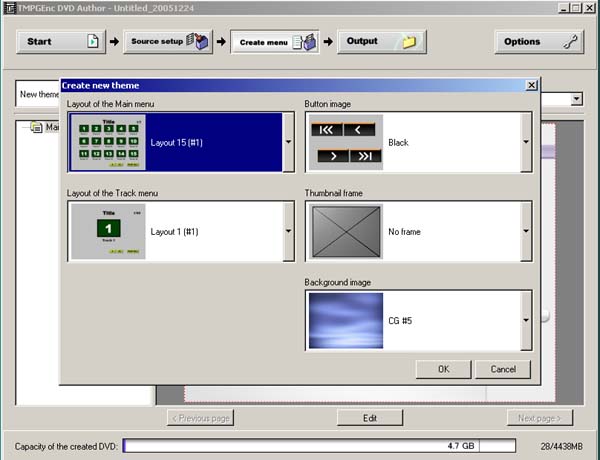Minimize the TMPGEnc DVD Author window
Screen dimensions: 600x460
pos(564,8)
